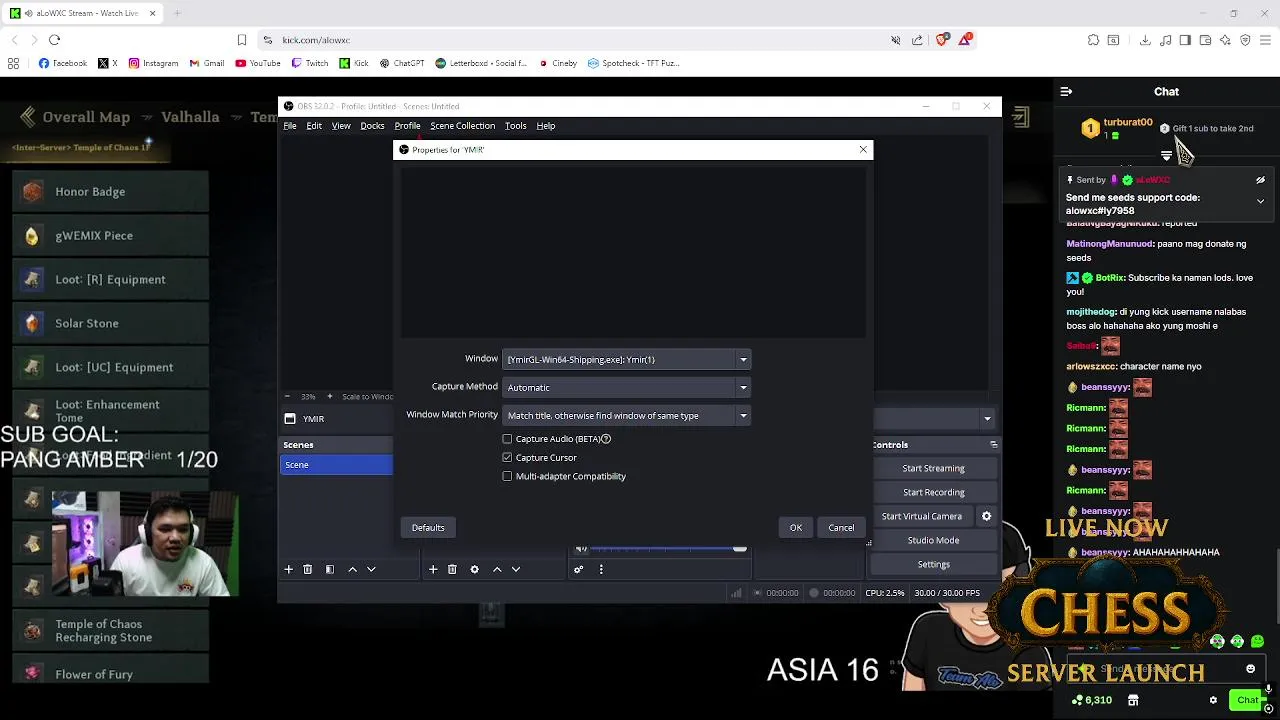Move the source down in list
Viewport: 1280px width, 720px height.
coord(516,569)
